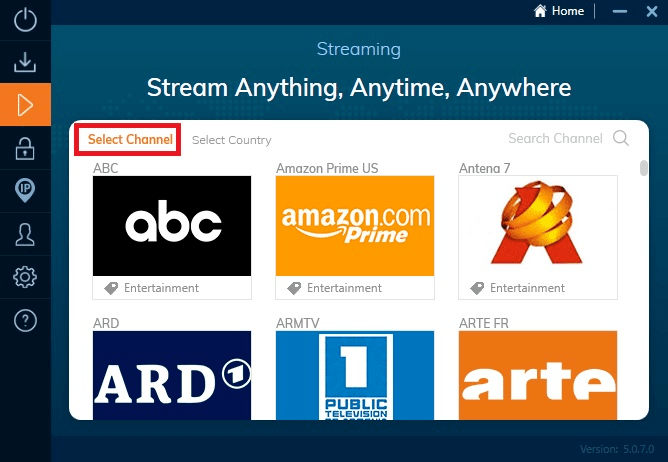Open the help question mark icon
Screen dimensions: 668x462
click(x=25, y=320)
